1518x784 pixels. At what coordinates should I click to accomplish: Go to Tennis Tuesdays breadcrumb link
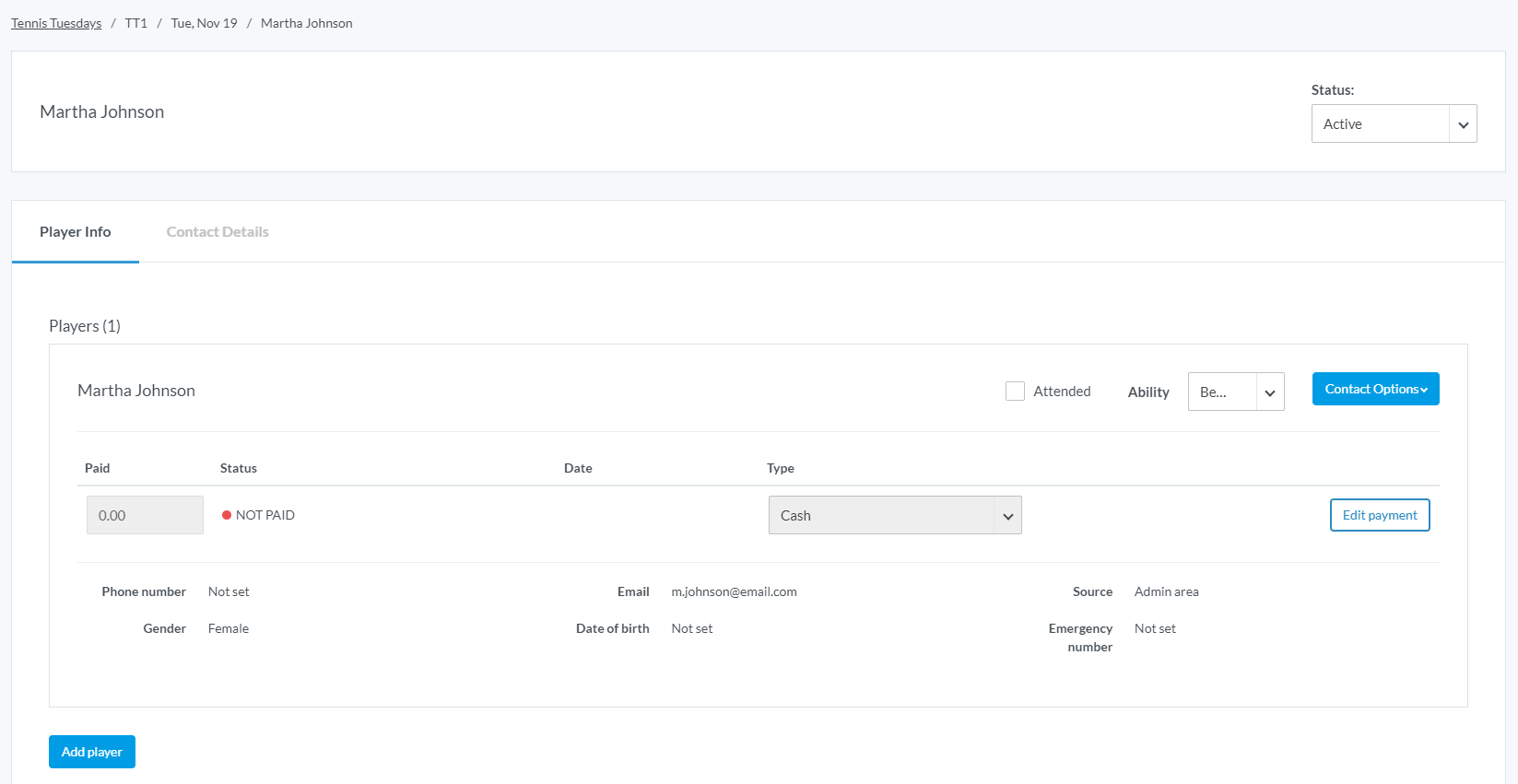click(56, 23)
